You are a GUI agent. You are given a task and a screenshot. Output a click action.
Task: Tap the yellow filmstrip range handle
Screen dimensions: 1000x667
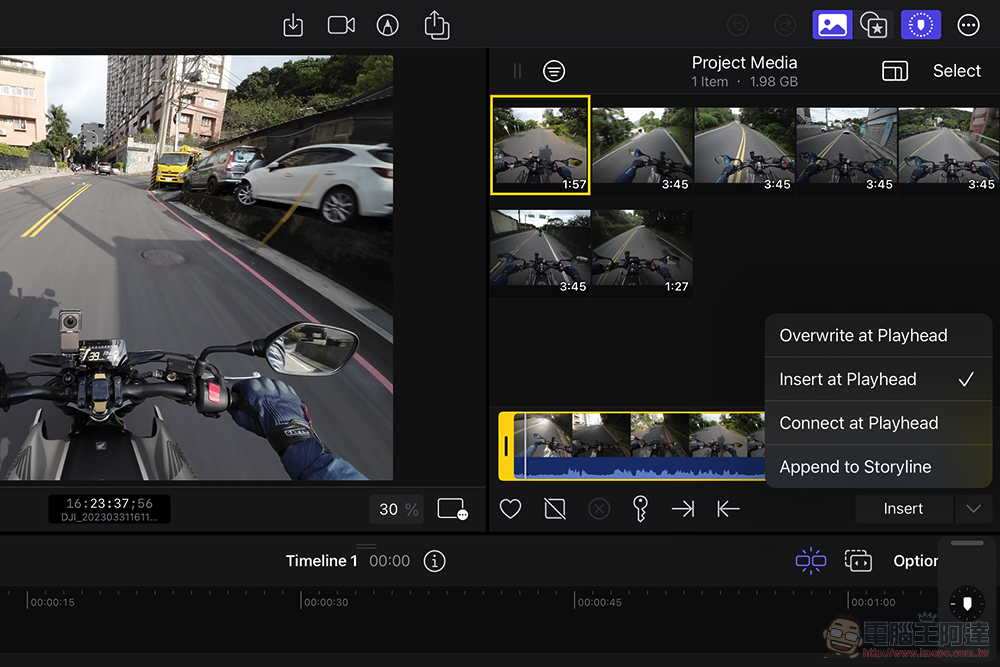click(x=506, y=446)
